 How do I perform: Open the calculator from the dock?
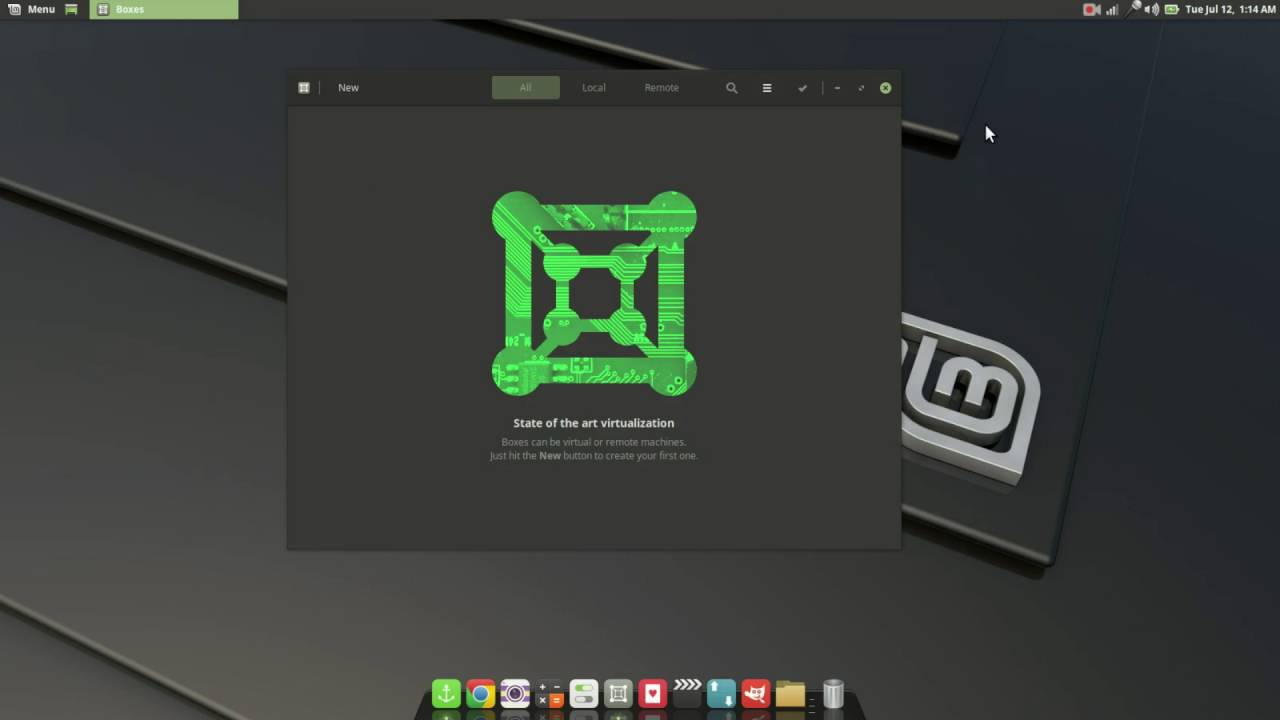coord(550,693)
